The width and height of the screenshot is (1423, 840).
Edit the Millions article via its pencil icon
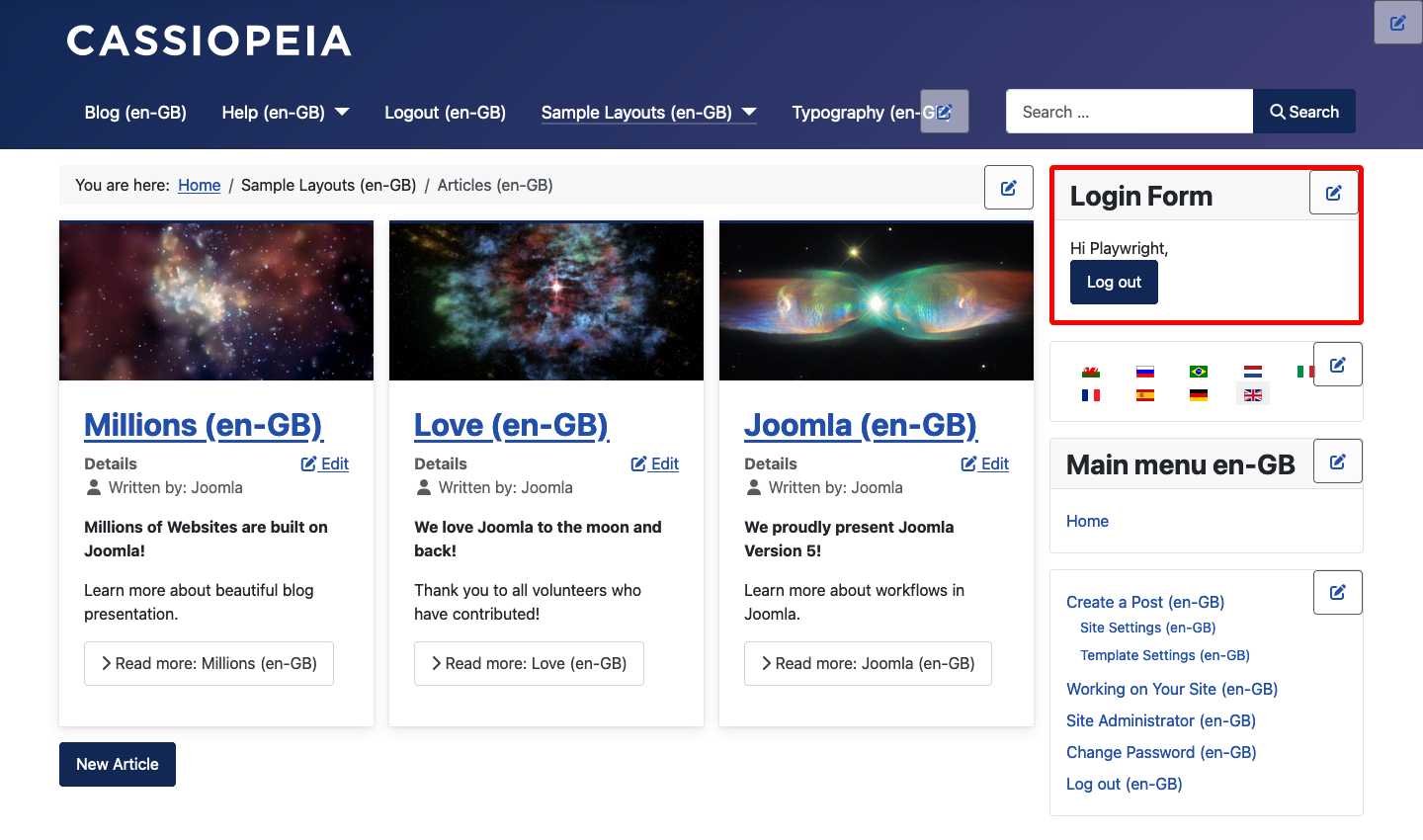pos(324,463)
